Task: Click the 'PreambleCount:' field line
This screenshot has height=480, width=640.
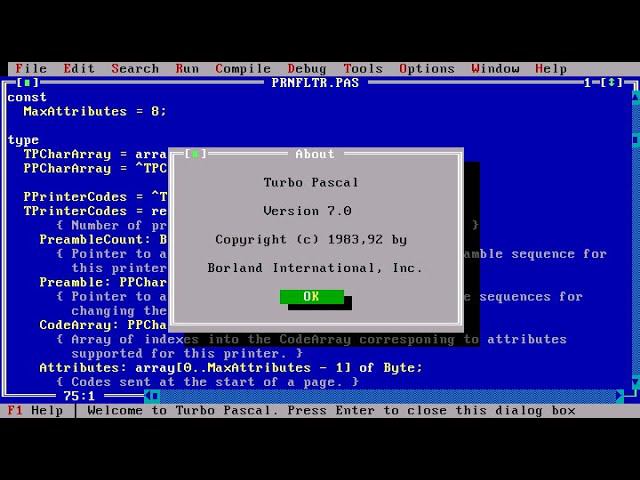Action: (103, 239)
